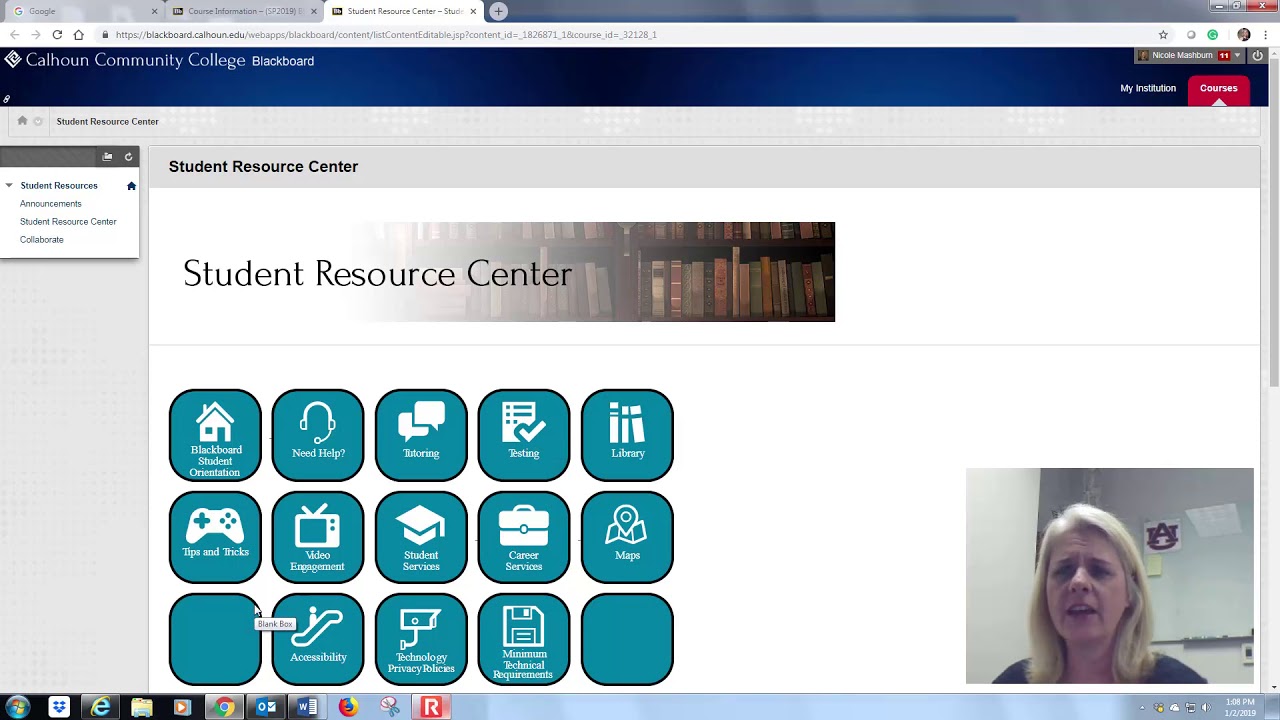Open Student Resource Center in the course menu
Image resolution: width=1280 pixels, height=720 pixels.
tap(68, 222)
